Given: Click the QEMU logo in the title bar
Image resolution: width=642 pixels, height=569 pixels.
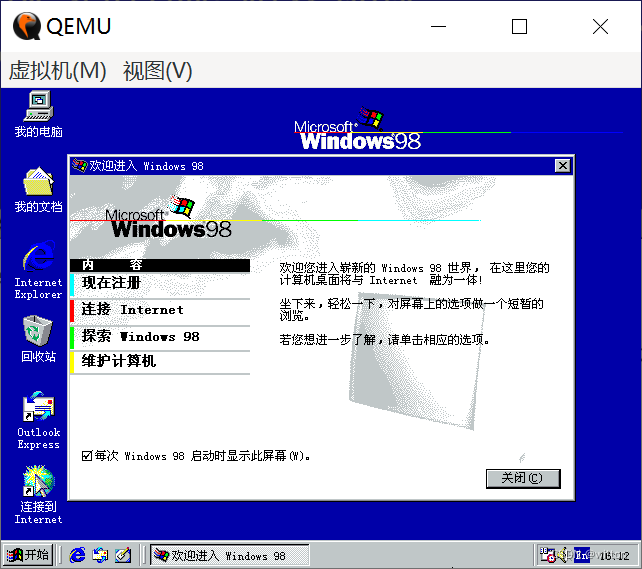Looking at the screenshot, I should 27,26.
